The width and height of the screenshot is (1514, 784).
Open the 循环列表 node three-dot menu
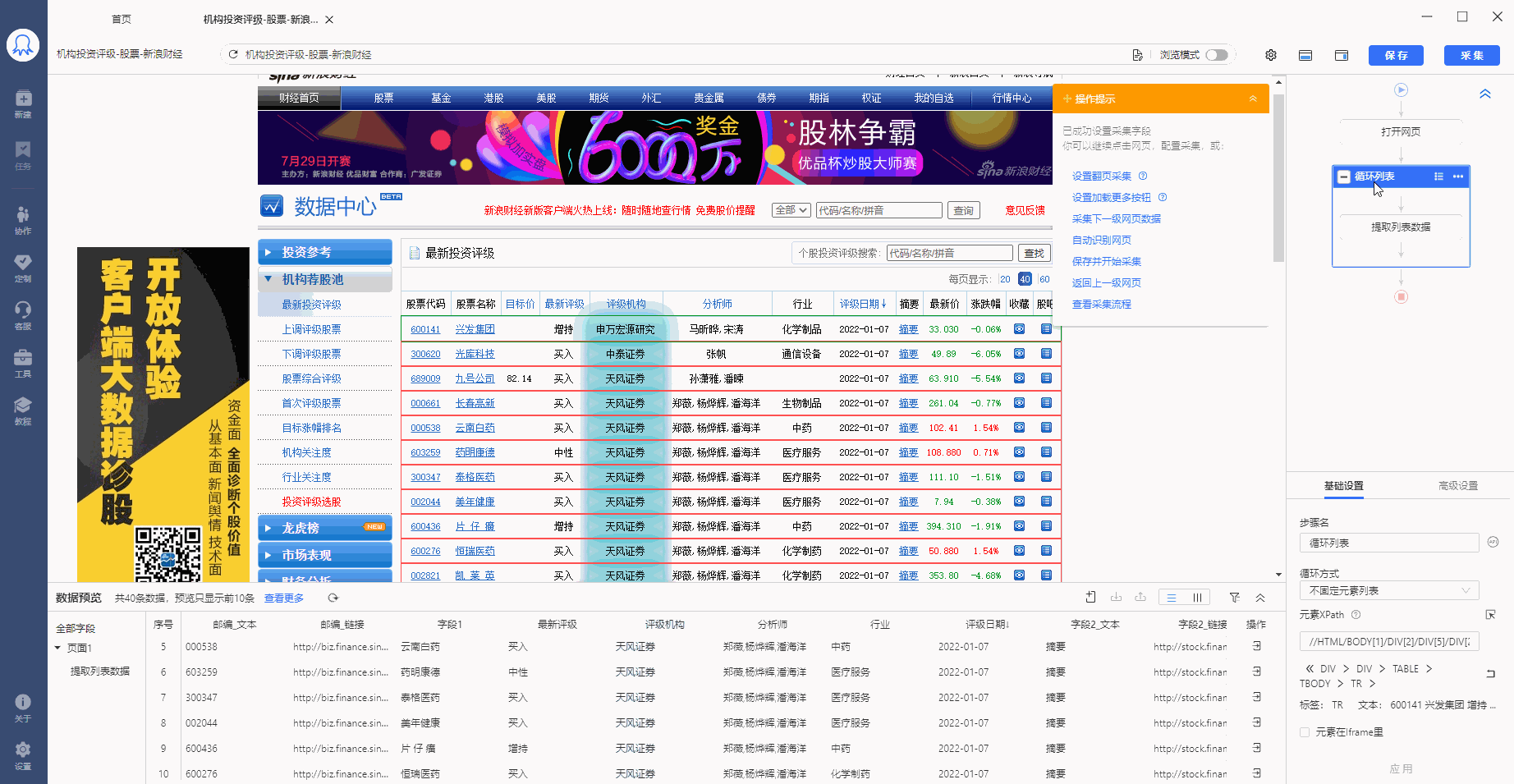click(1458, 177)
